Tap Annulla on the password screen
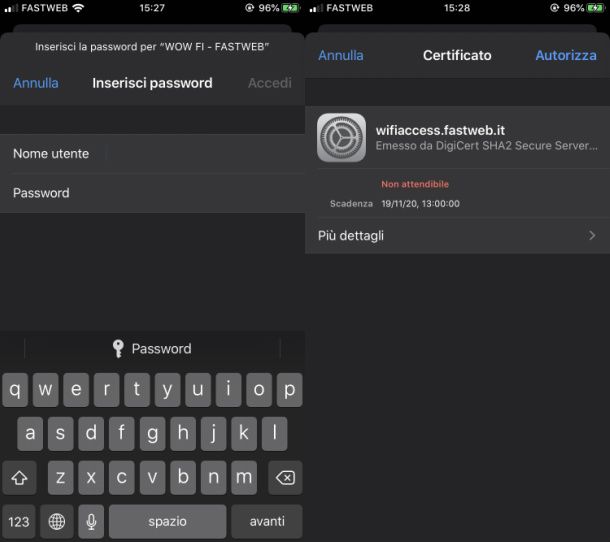Viewport: 610px width, 542px height. 36,83
